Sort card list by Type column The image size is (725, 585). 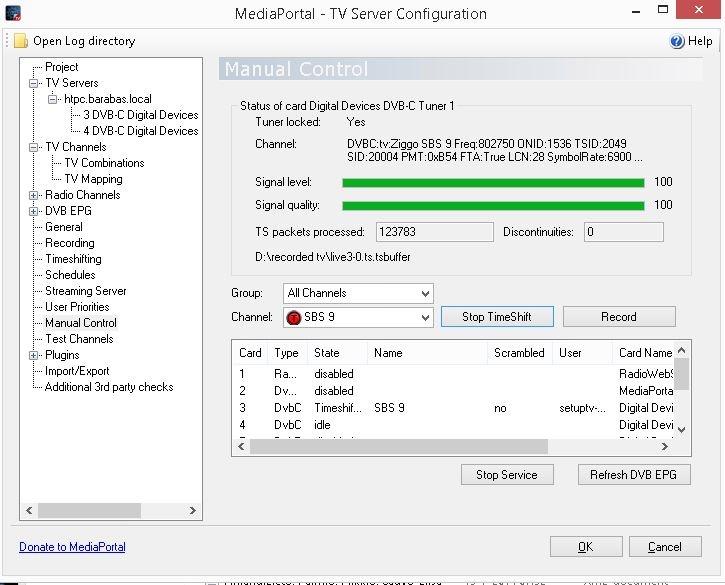[x=287, y=353]
